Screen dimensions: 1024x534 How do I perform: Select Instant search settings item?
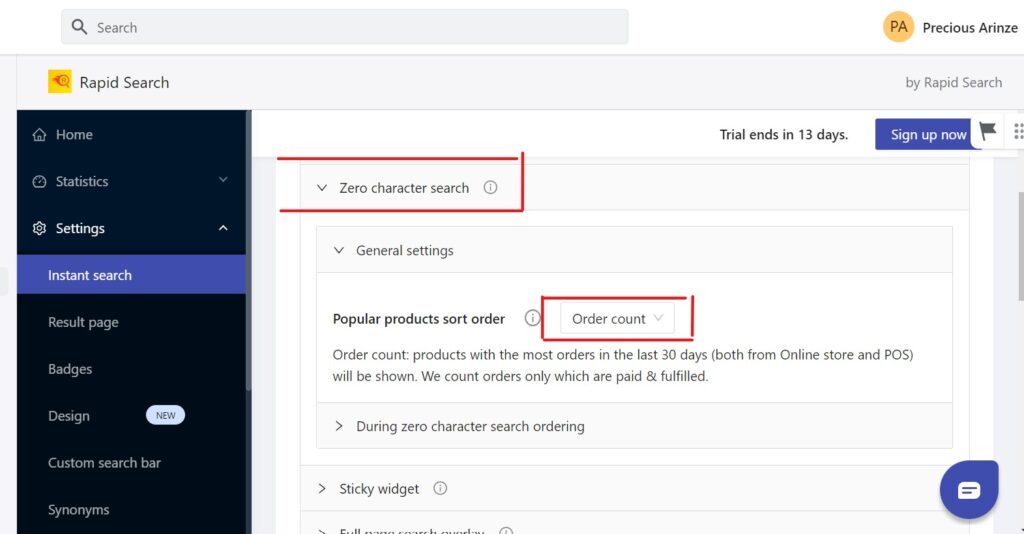[x=131, y=275]
